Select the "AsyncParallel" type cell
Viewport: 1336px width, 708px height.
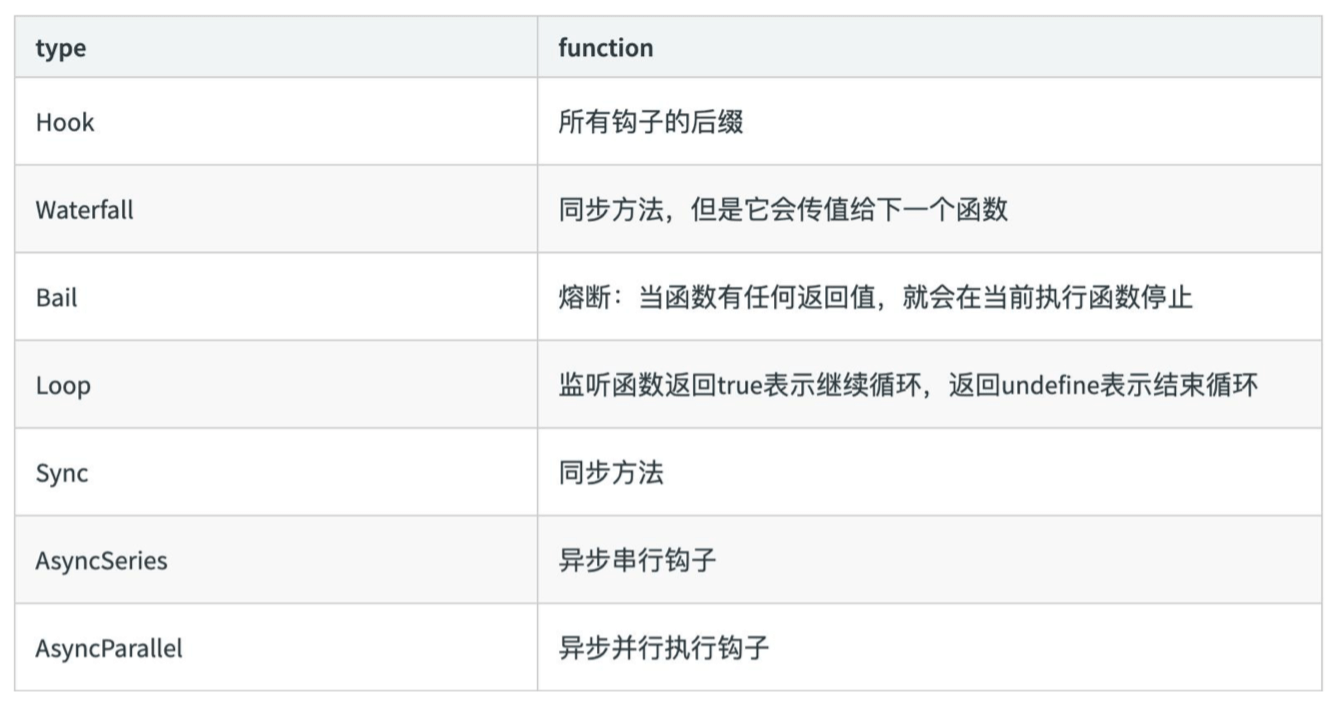click(x=109, y=648)
